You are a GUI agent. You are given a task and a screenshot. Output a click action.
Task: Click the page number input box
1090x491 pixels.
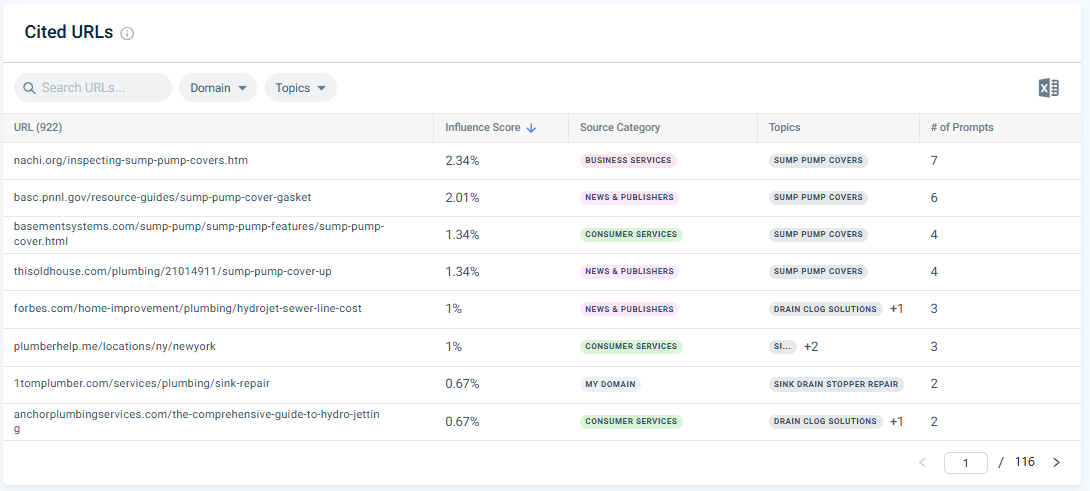coord(967,462)
